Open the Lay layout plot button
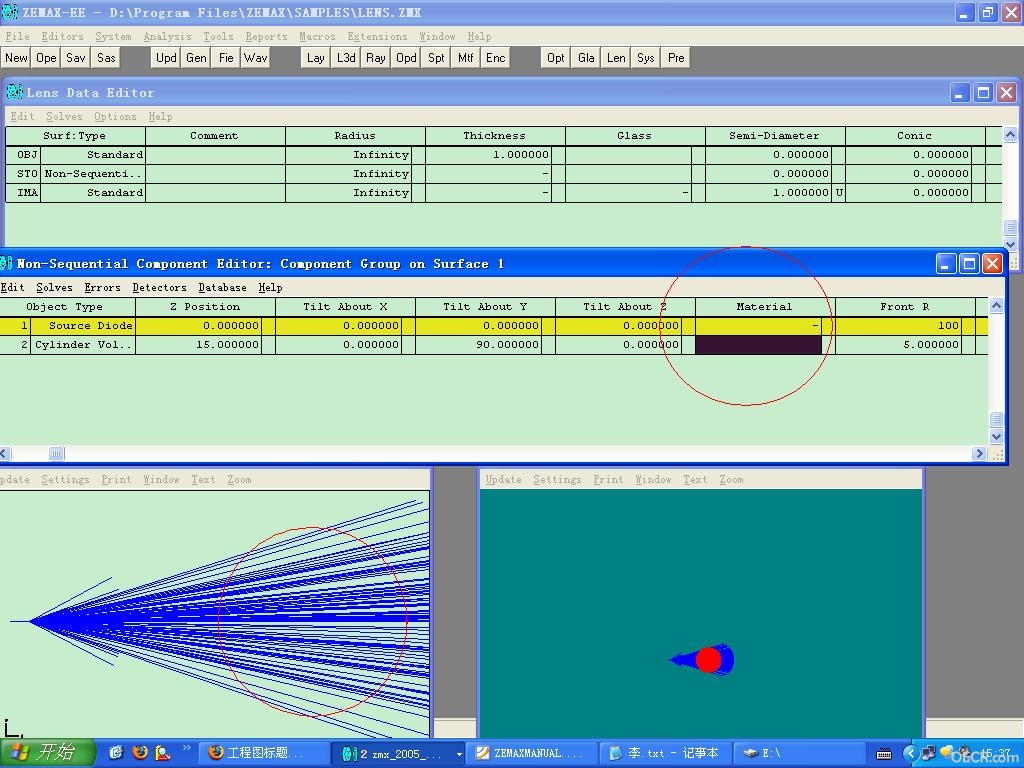1024x768 pixels. [x=316, y=58]
